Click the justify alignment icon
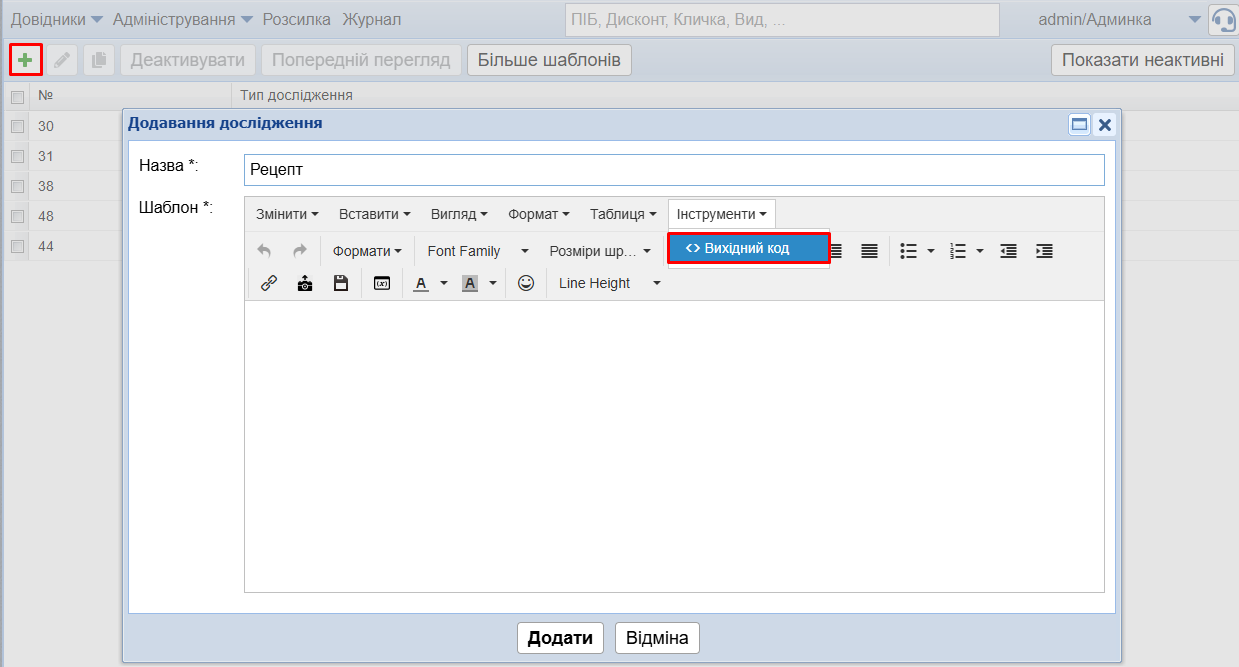 point(869,251)
